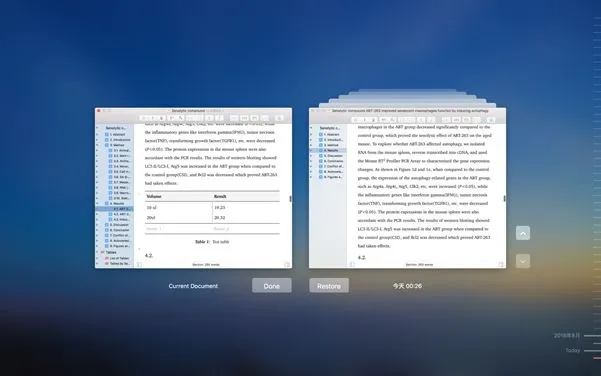601x376 pixels.
Task: Click the 今天 00:26 version timestamp
Action: pos(407,286)
